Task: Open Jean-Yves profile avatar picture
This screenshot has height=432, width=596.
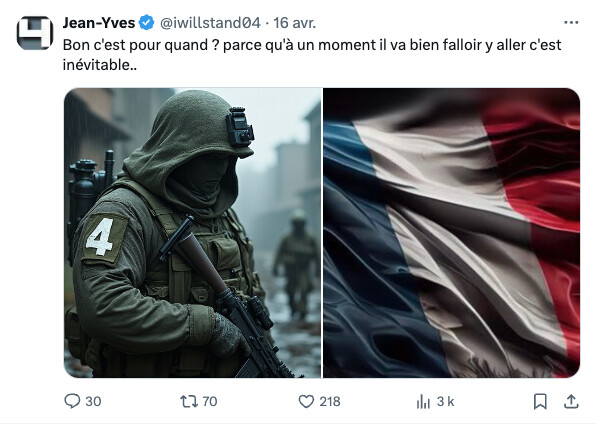Action: tap(35, 33)
